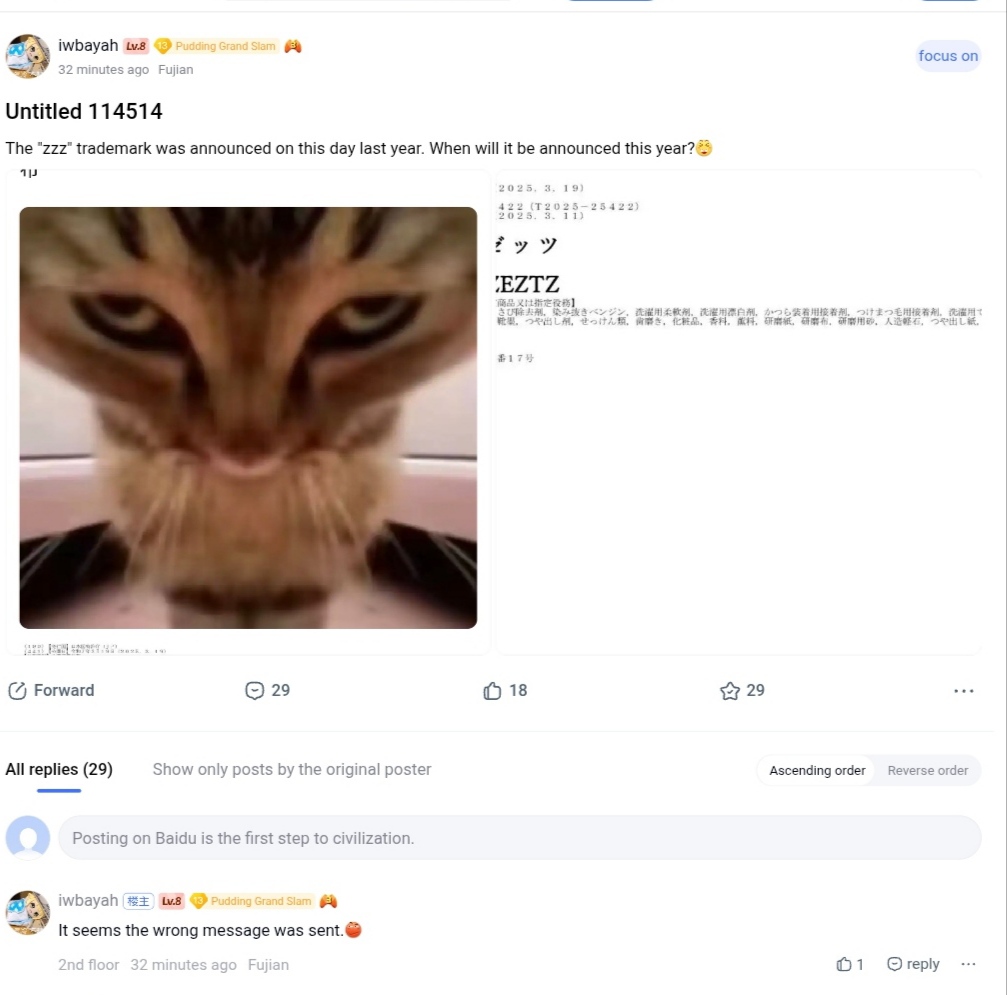This screenshot has width=1007, height=995.
Task: Favorite the post with star icon
Action: click(x=730, y=691)
